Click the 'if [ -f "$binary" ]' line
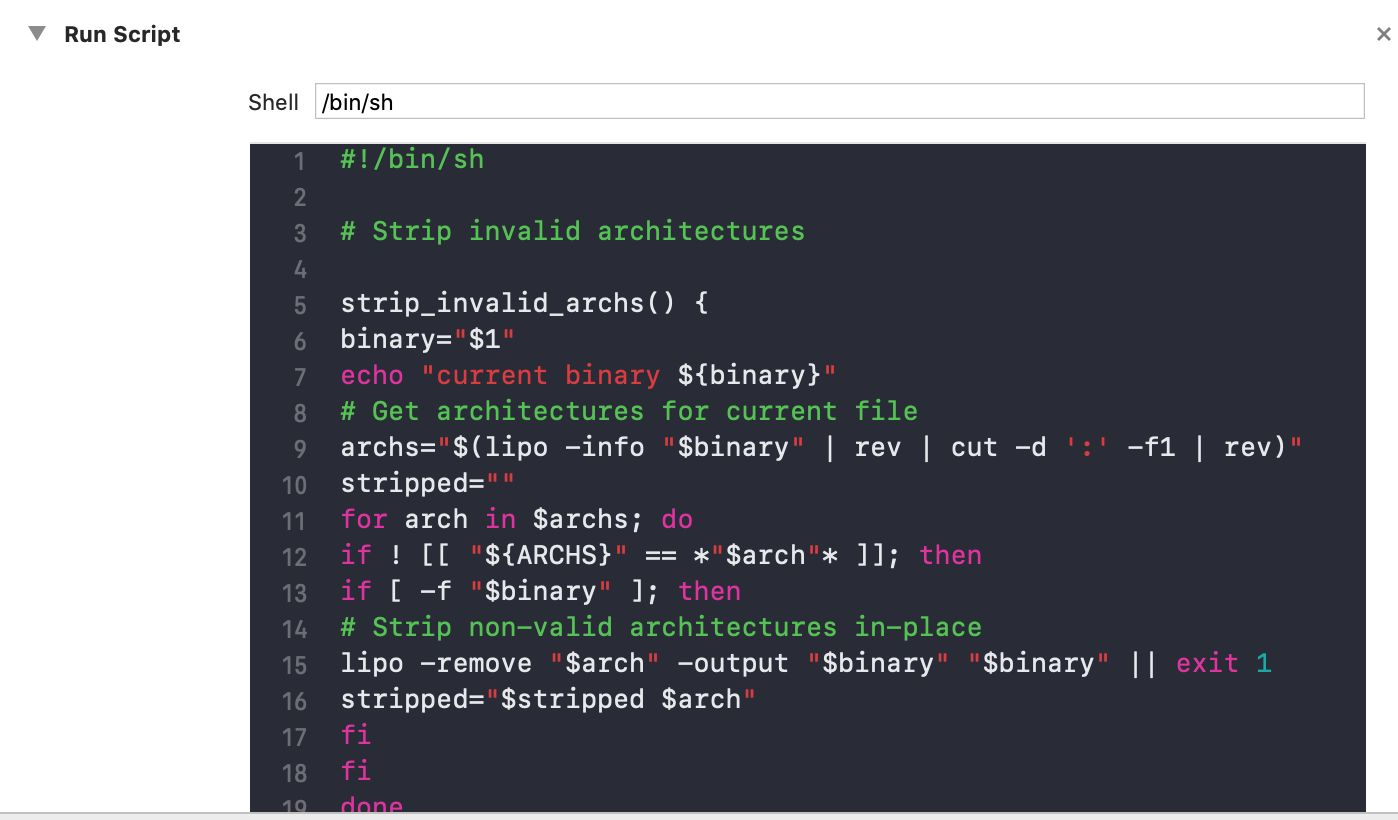This screenshot has width=1398, height=820. pos(540,592)
